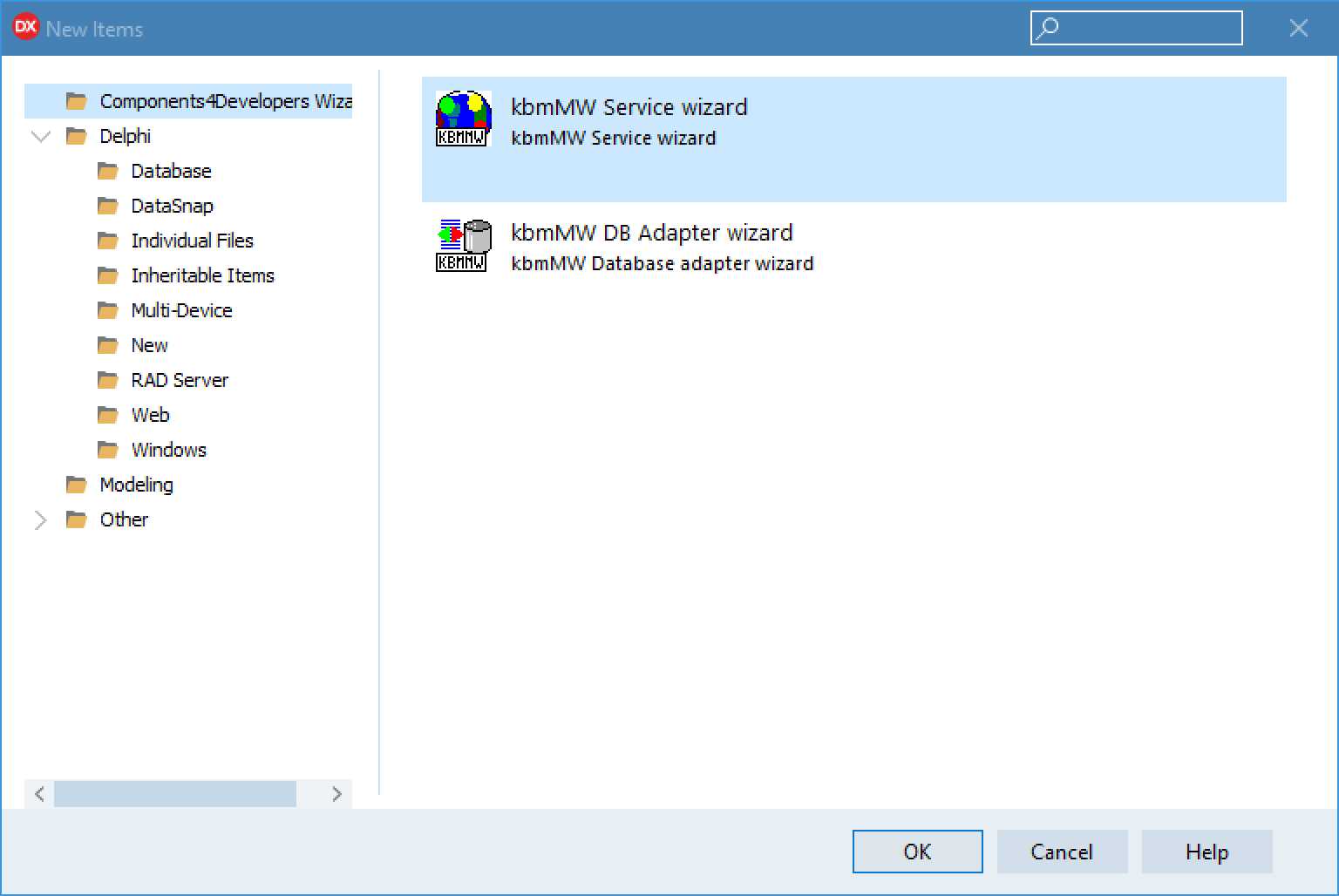This screenshot has width=1339, height=896.
Task: Click the folder icon beside Individual Files
Action: (x=108, y=241)
